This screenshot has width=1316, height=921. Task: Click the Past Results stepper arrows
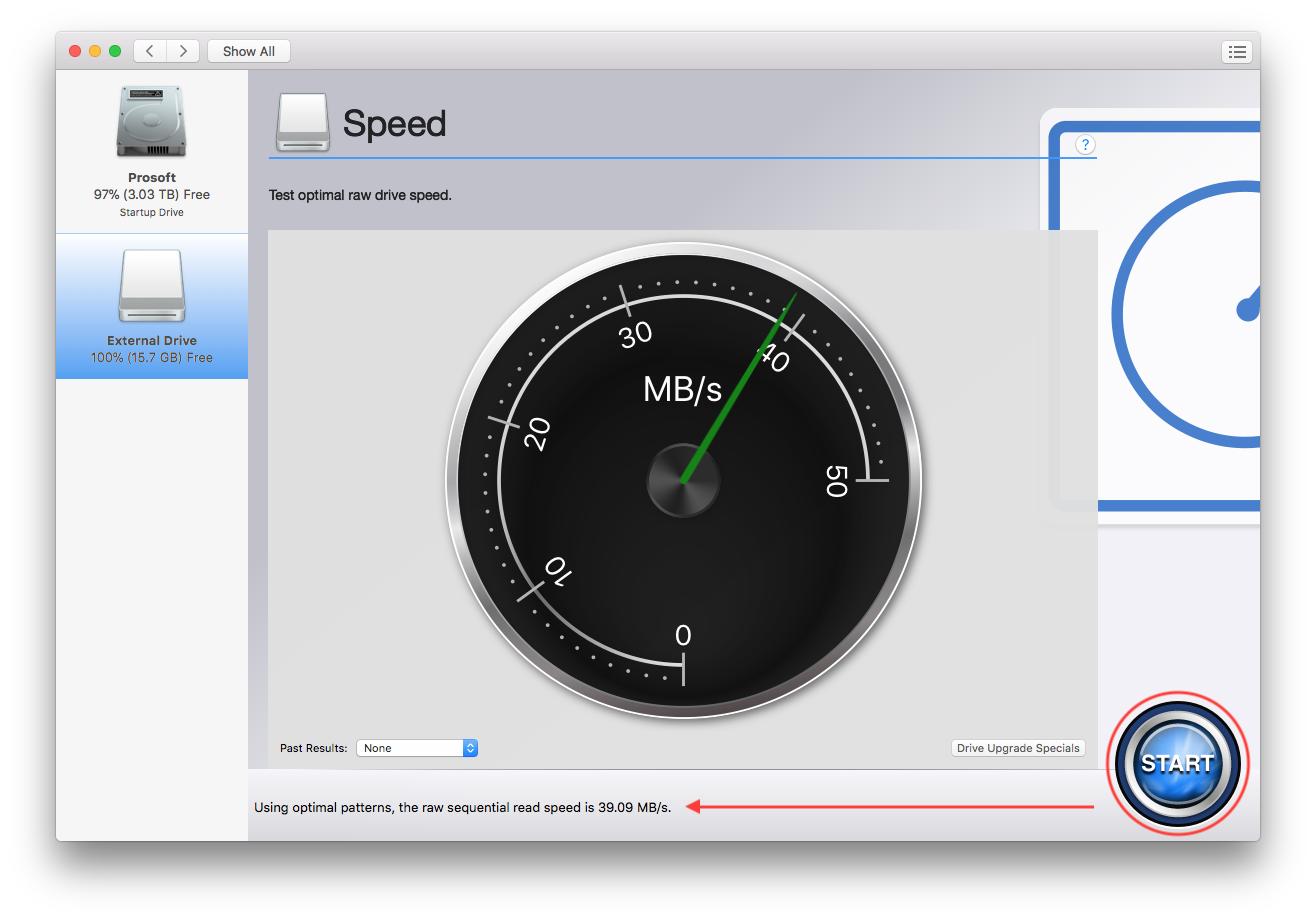click(469, 747)
